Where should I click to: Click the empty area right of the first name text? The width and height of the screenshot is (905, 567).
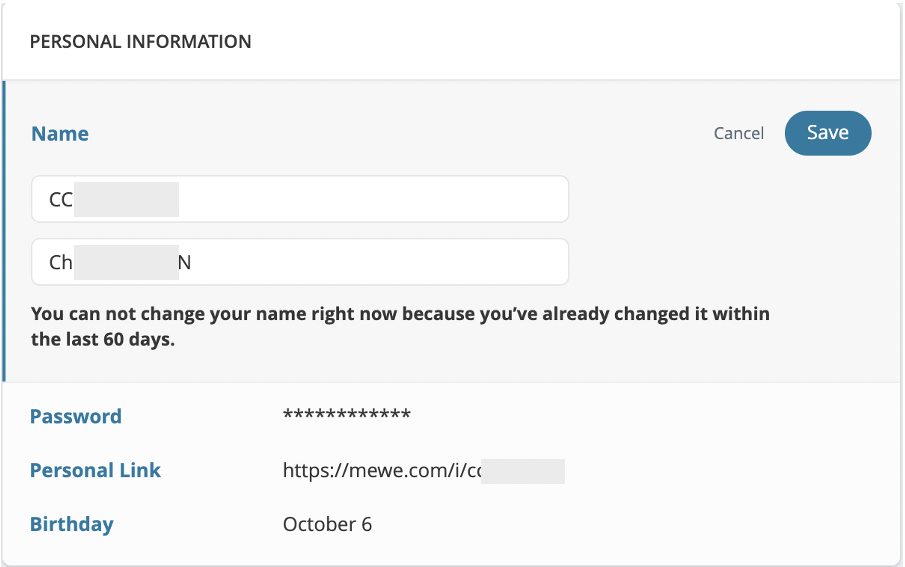375,199
